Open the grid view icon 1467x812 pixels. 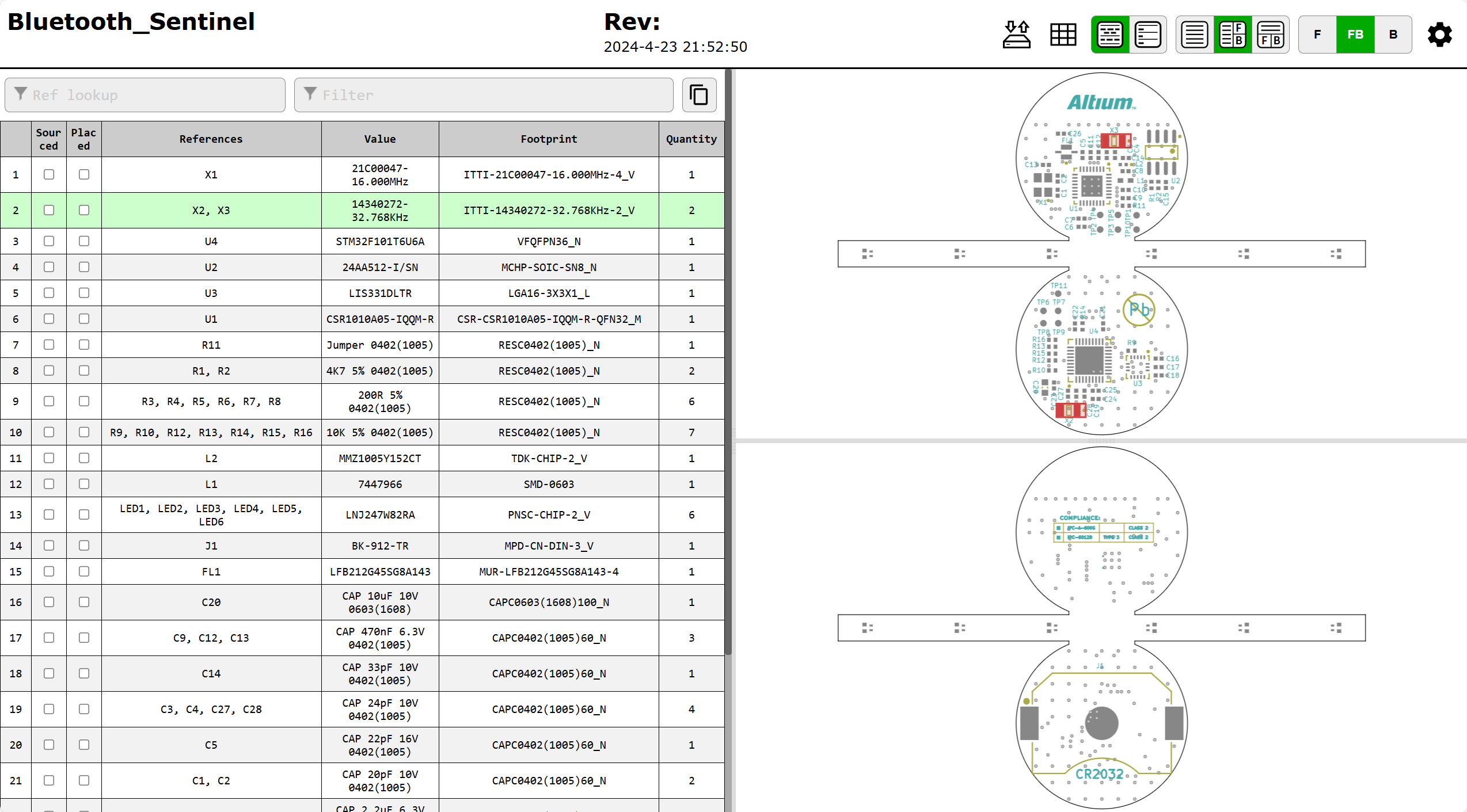coord(1063,35)
